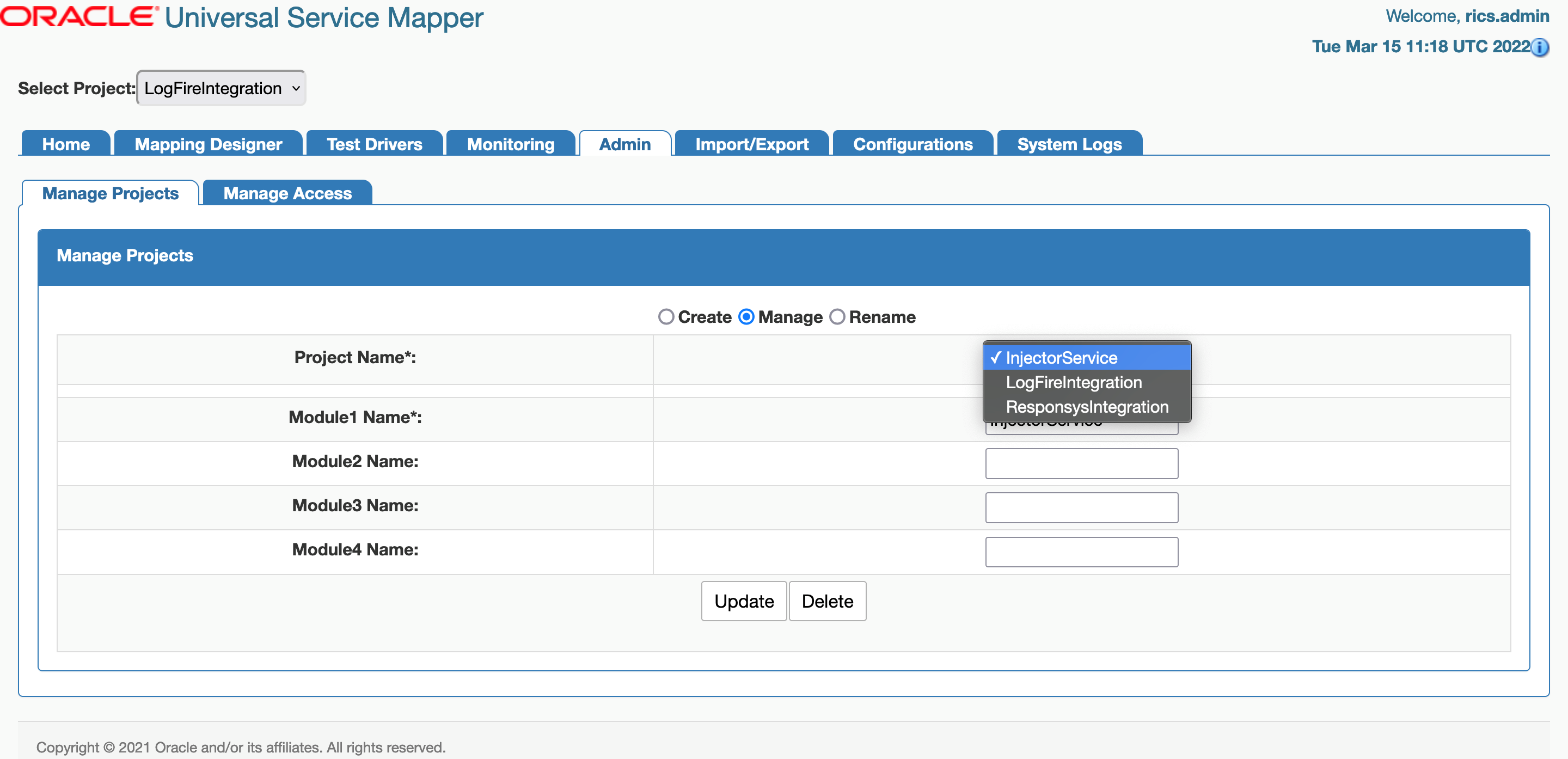Viewport: 1568px width, 759px height.
Task: Go to the Home tab
Action: click(x=66, y=144)
